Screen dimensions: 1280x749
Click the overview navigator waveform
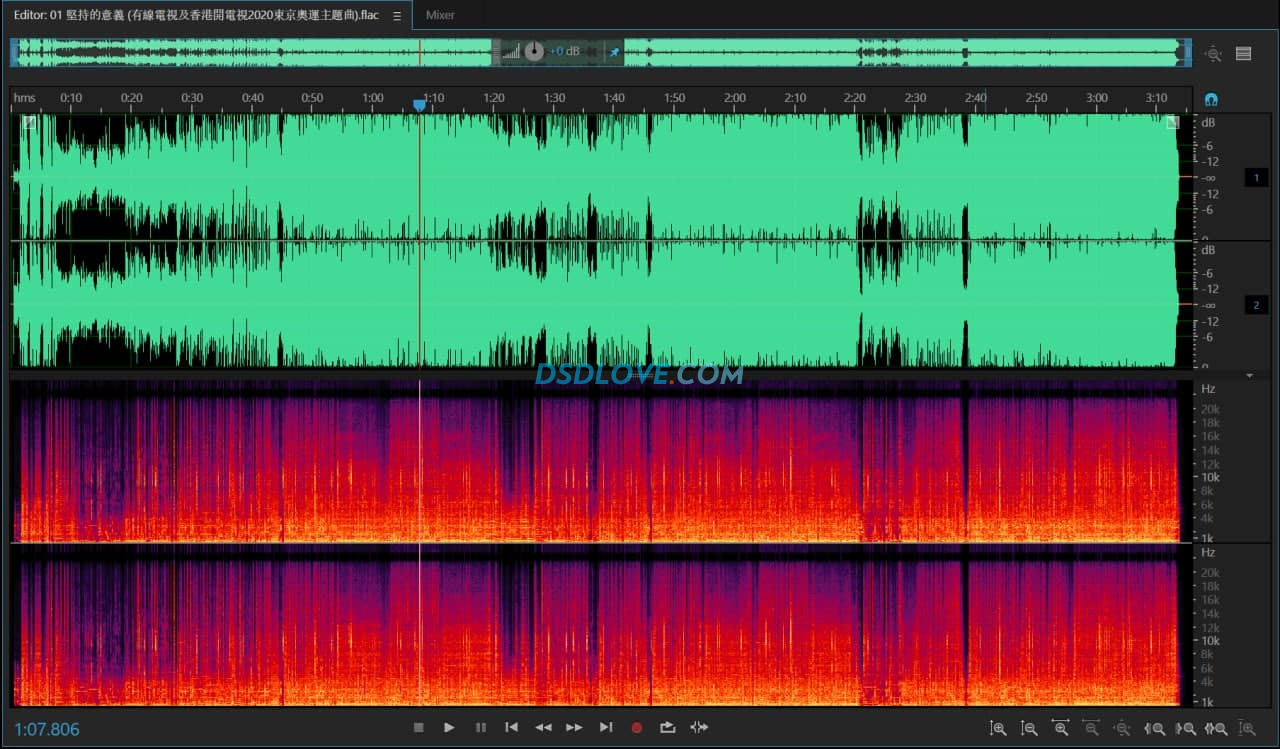click(600, 52)
